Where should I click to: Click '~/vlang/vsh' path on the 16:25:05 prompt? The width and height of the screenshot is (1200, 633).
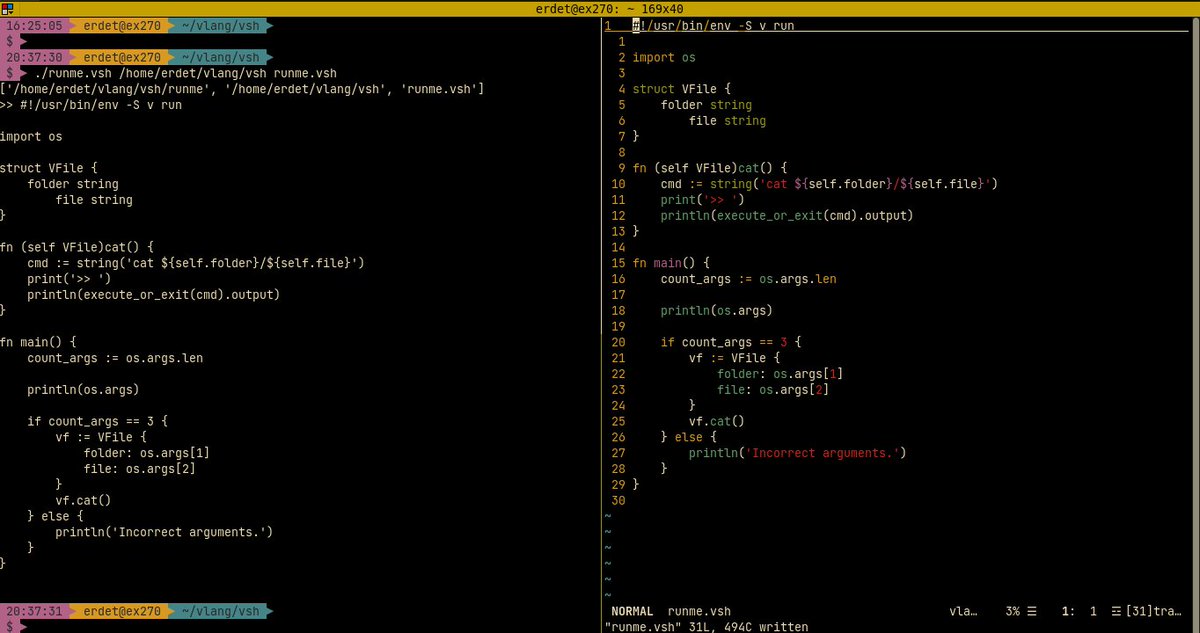(x=220, y=25)
